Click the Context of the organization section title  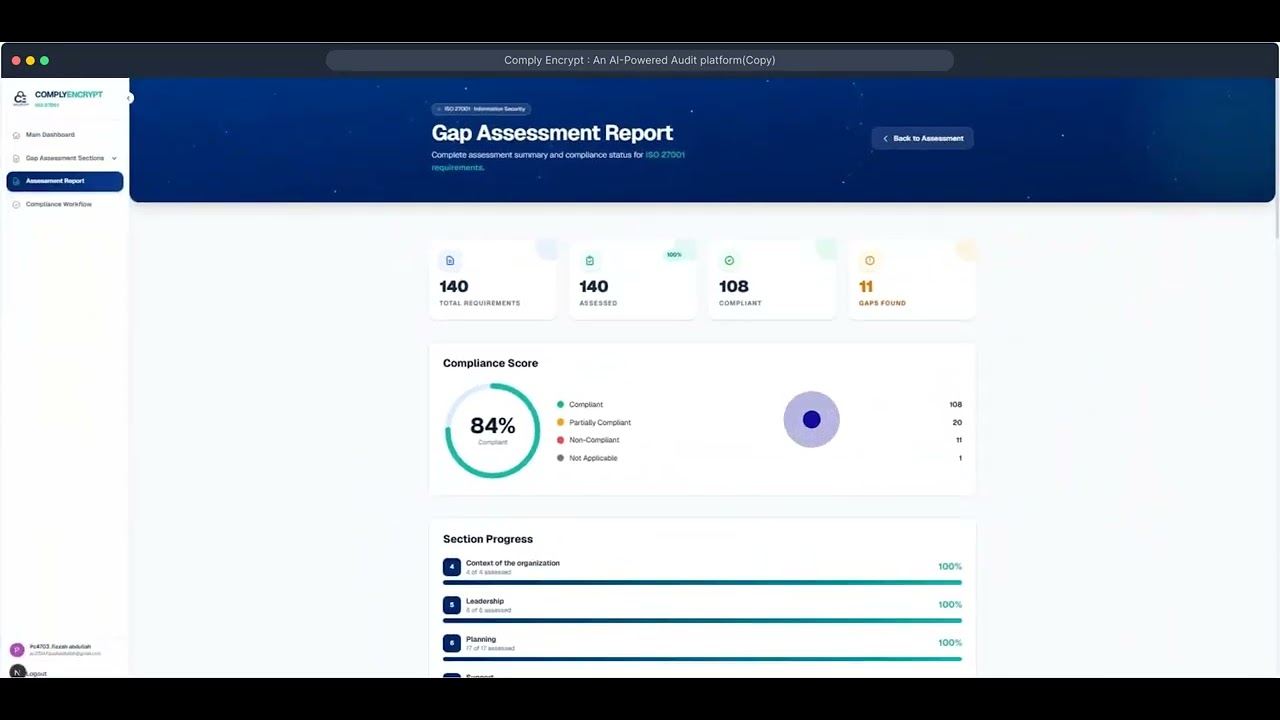tap(513, 563)
